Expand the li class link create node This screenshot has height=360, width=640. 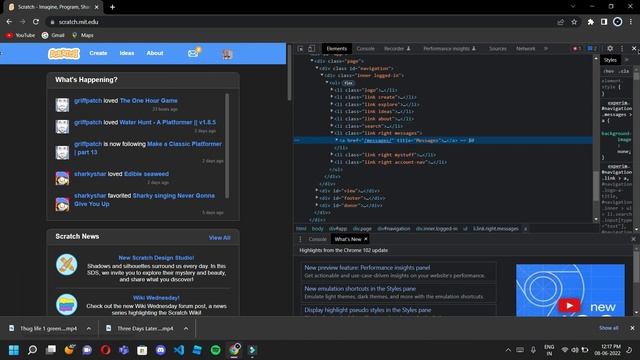click(331, 97)
